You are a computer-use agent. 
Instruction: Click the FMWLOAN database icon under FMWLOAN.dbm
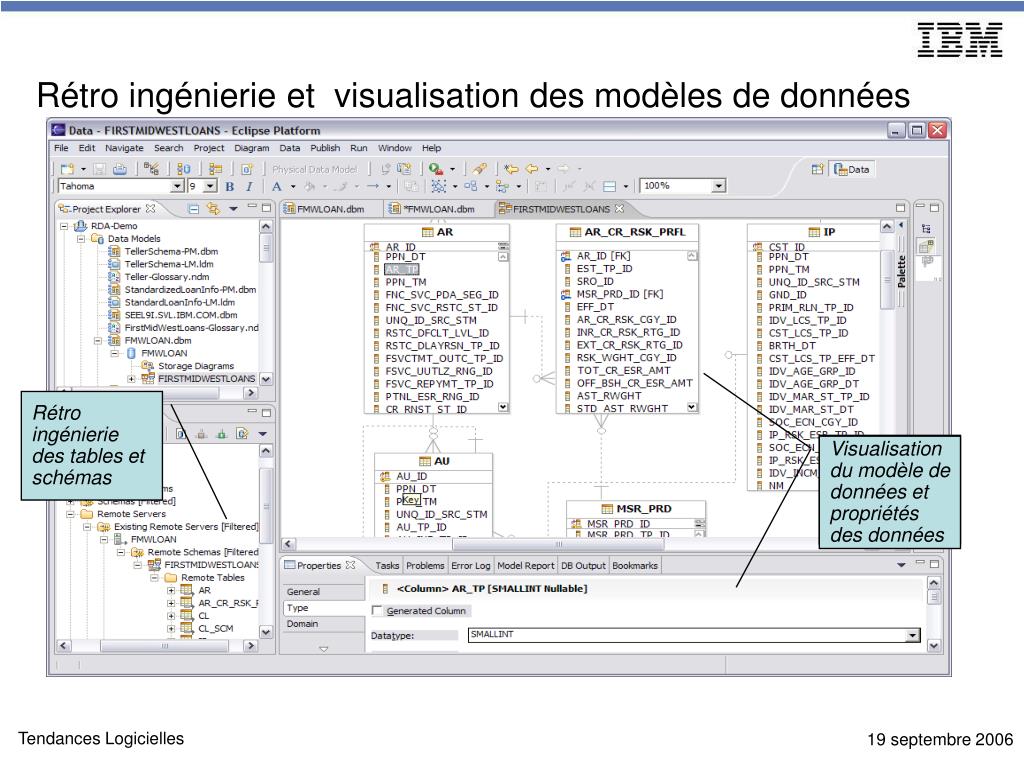[131, 353]
